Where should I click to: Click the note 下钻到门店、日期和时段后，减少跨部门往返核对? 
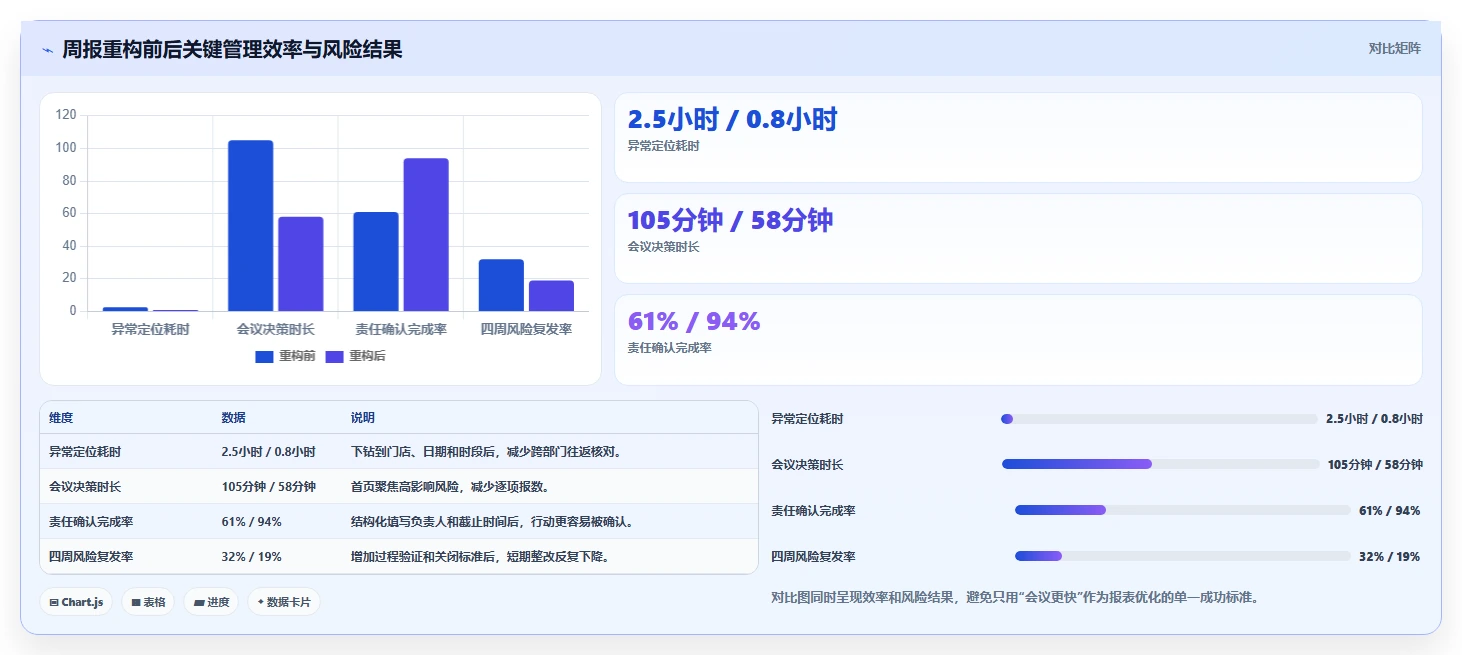486,452
